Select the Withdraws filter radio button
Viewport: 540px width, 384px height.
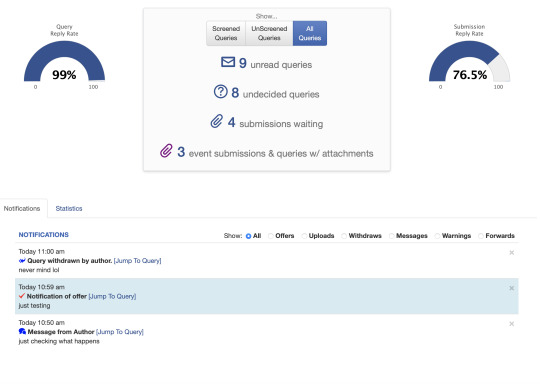pos(344,236)
